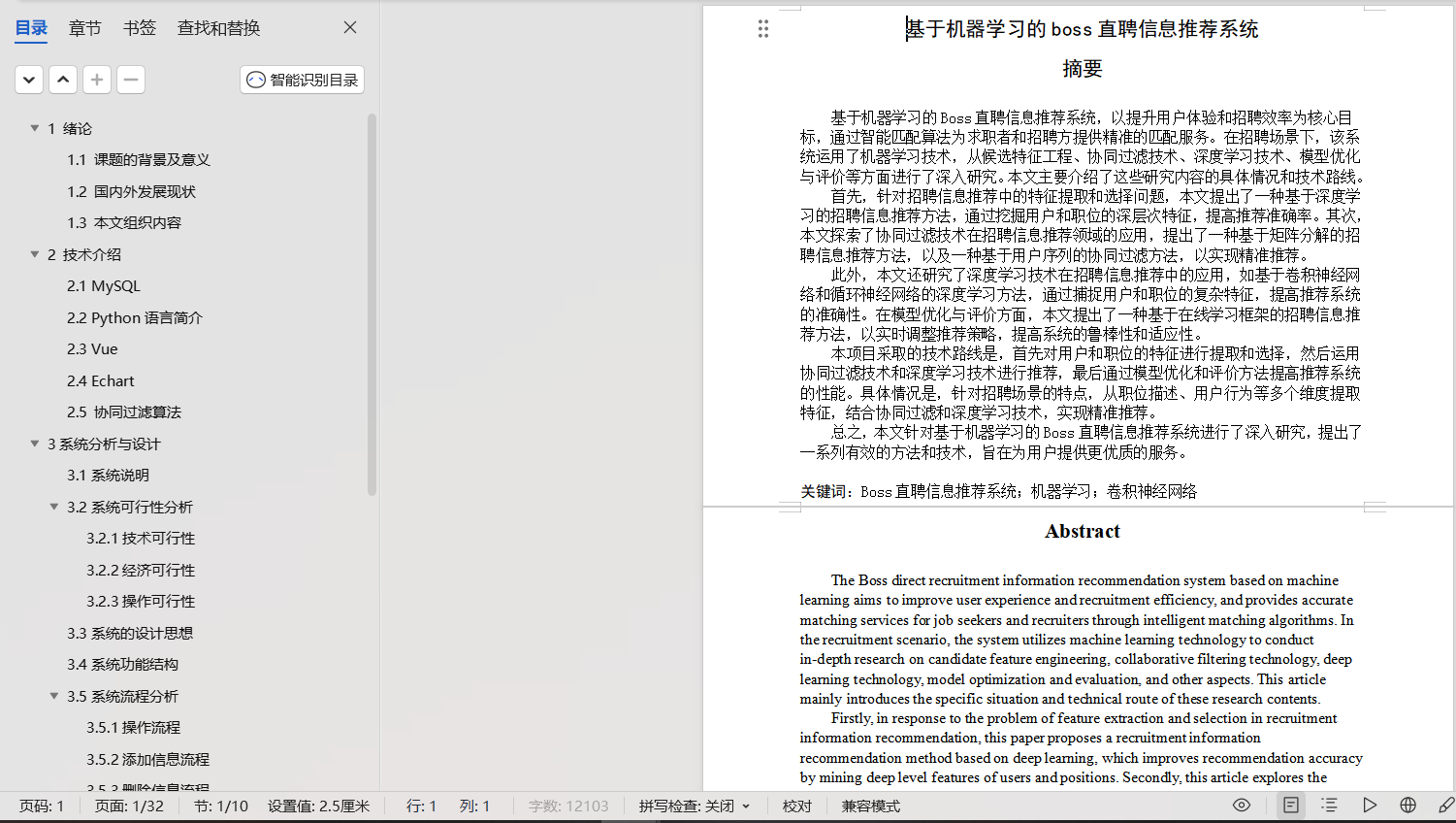Viewport: 1456px width, 823px height.
Task: Click 校对 in status bar
Action: click(797, 807)
